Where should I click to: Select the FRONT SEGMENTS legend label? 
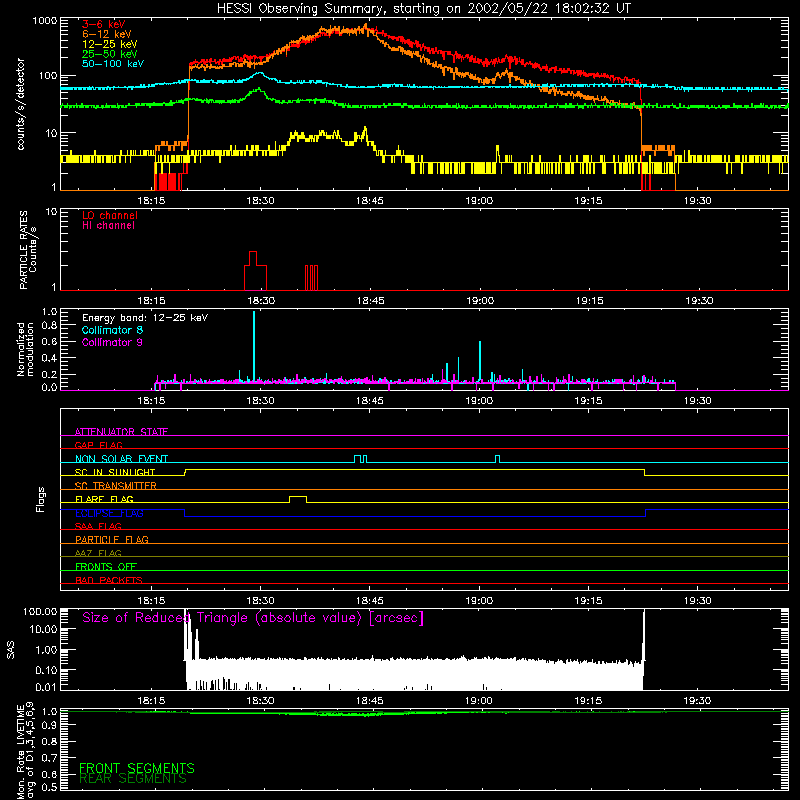point(137,768)
